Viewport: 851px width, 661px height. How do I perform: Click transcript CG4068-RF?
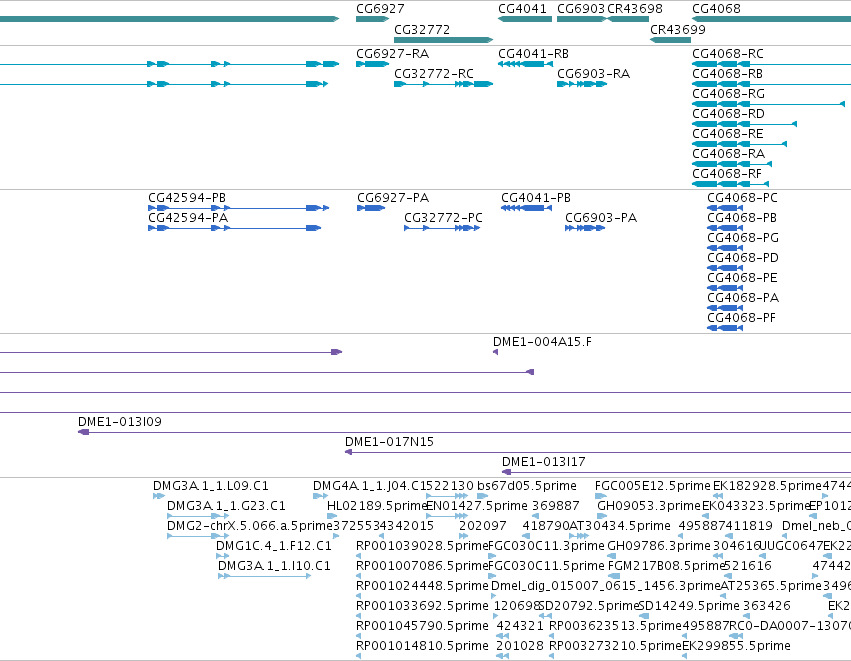pyautogui.click(x=730, y=184)
